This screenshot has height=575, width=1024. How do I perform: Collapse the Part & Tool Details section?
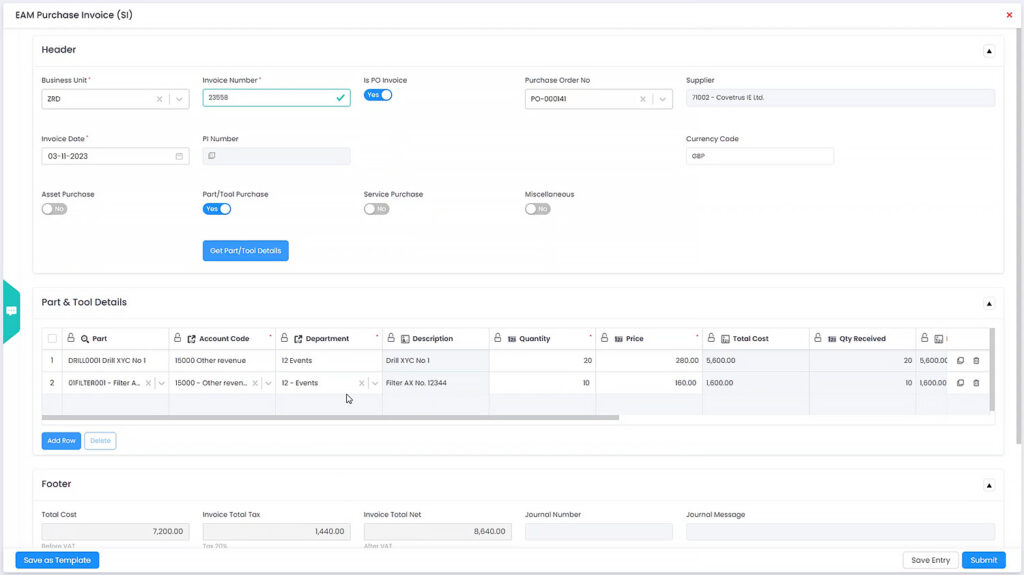pos(989,303)
